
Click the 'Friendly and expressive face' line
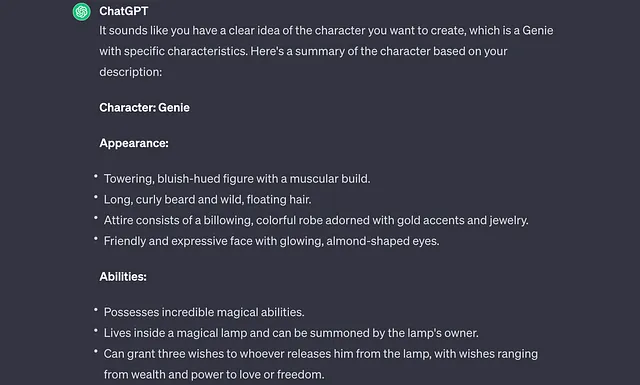pos(271,241)
